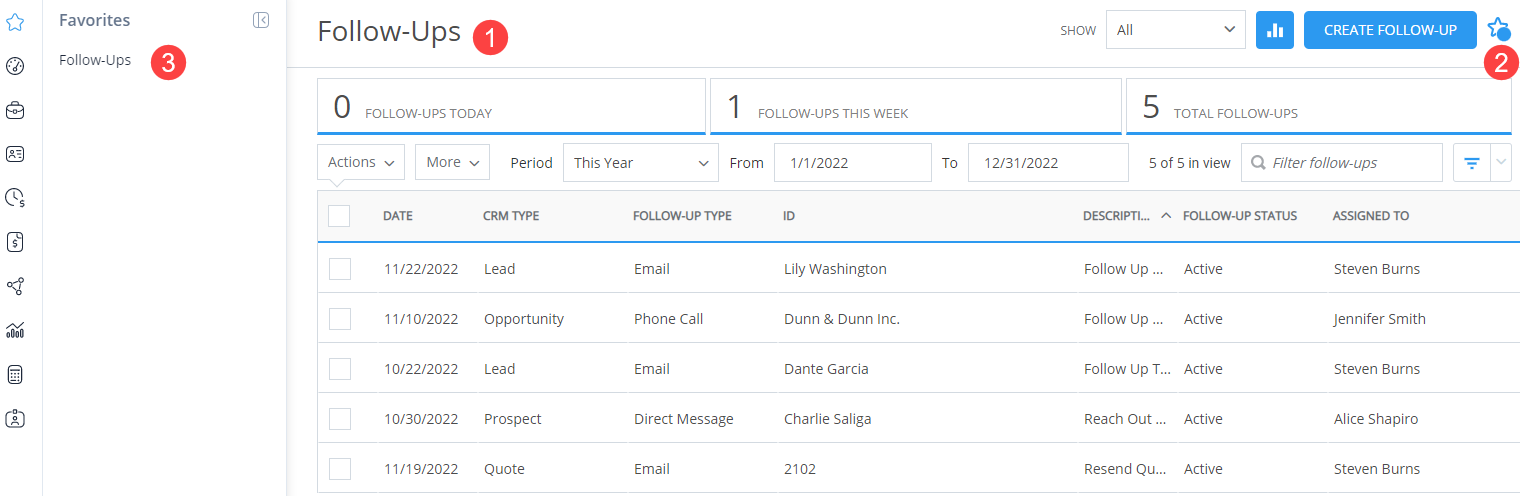Click the Dunn & Dunn Inc. cell

pos(842,319)
